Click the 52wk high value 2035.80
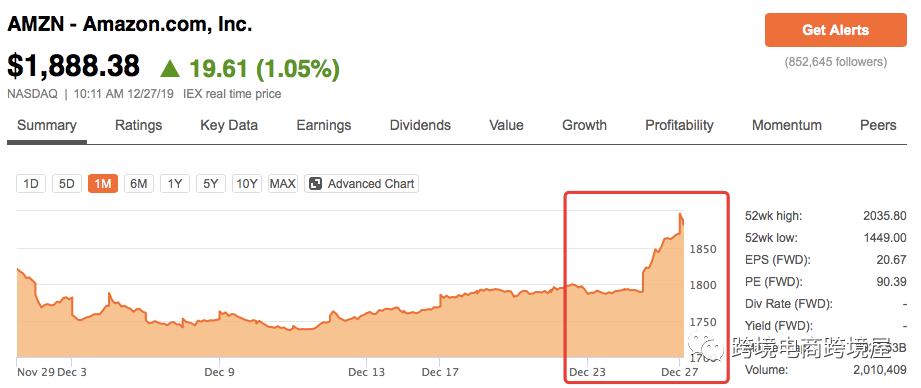 (x=885, y=216)
